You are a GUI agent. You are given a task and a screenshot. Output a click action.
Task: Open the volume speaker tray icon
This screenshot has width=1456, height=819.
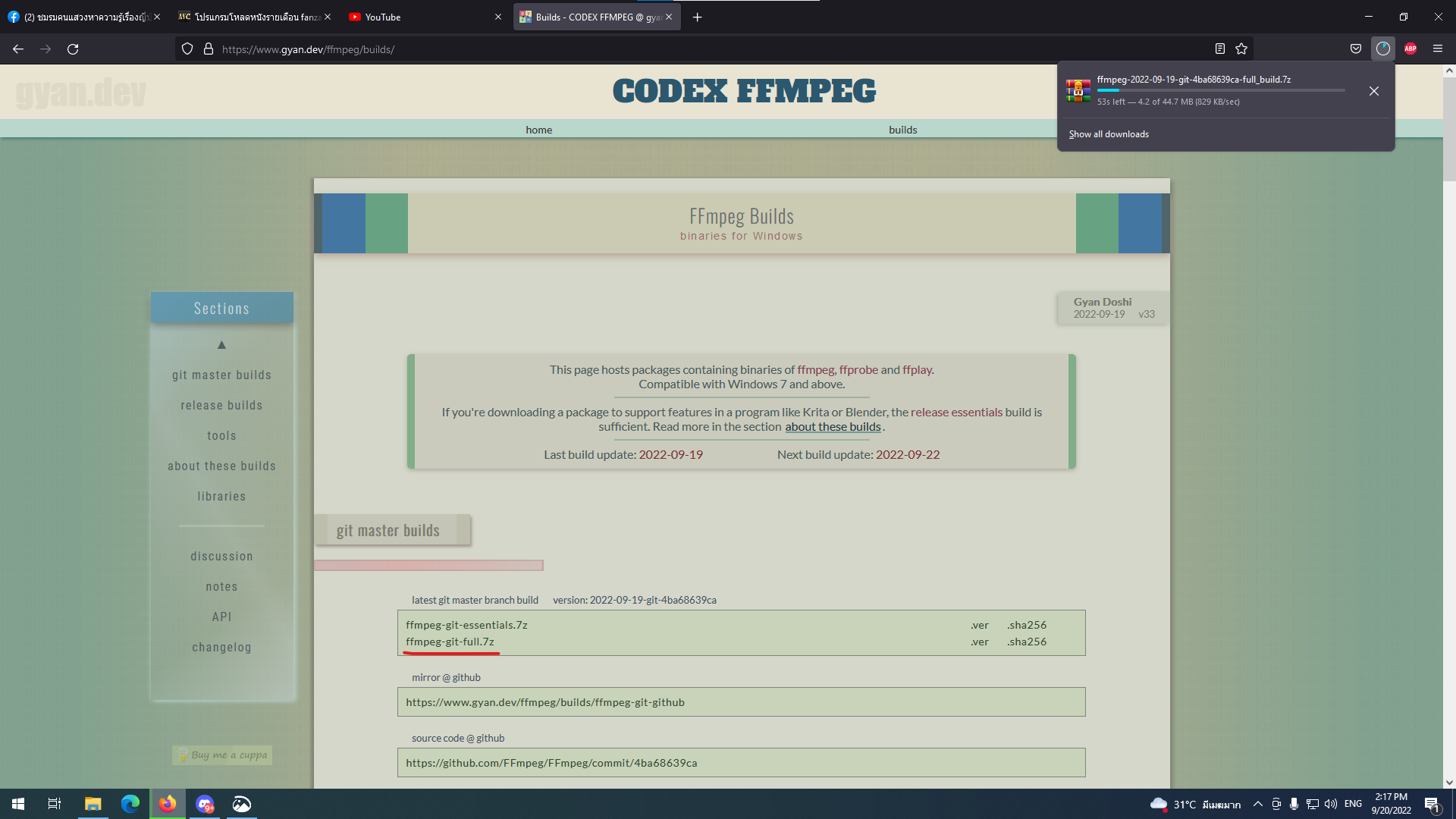click(x=1331, y=804)
